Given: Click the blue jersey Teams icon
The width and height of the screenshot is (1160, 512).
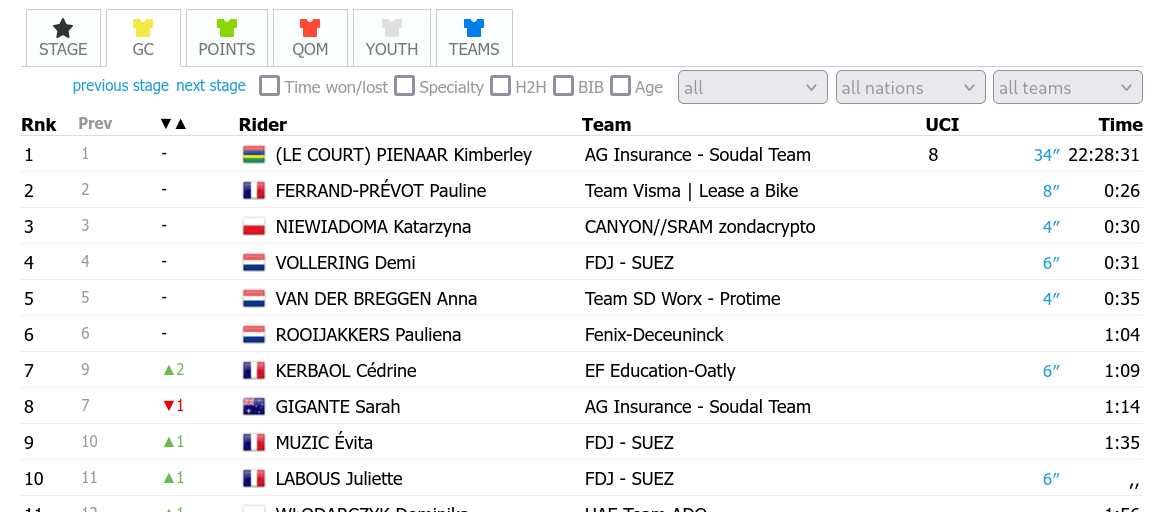Looking at the screenshot, I should point(473,28).
